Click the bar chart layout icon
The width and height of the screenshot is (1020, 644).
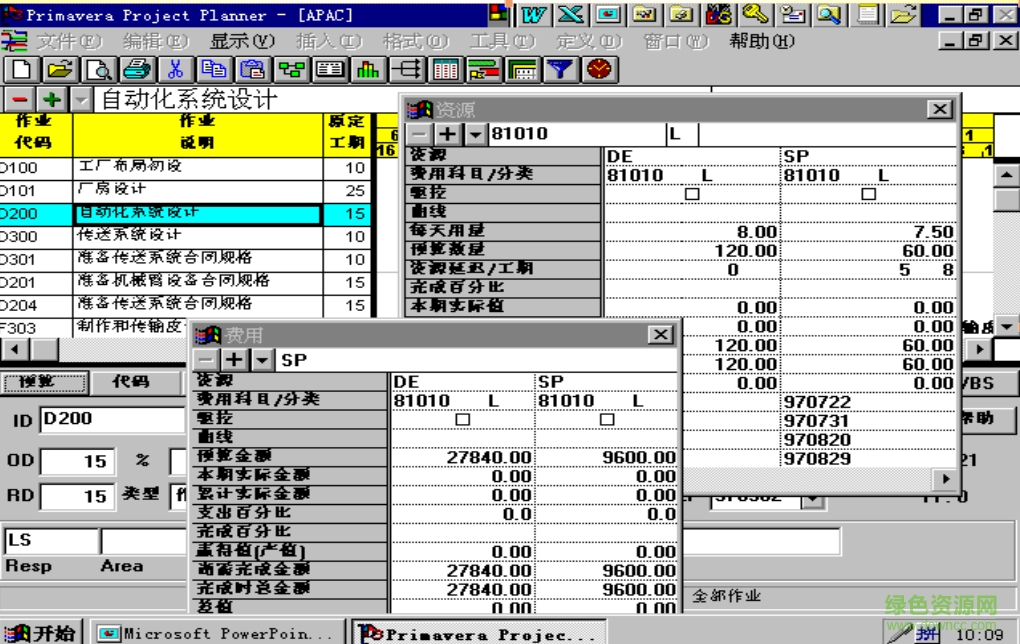tap(484, 69)
